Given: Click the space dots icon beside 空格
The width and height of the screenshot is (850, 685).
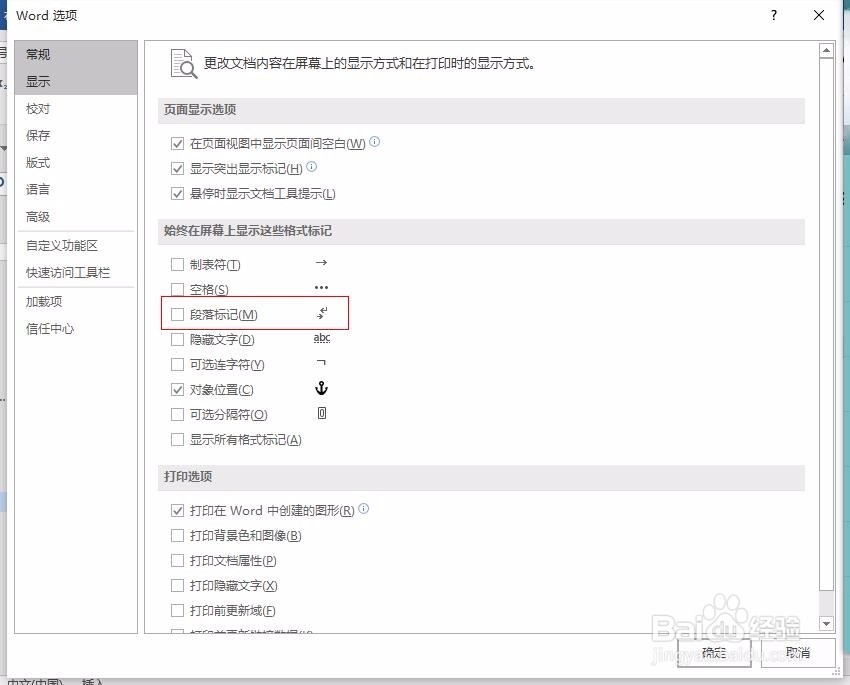Looking at the screenshot, I should [323, 288].
